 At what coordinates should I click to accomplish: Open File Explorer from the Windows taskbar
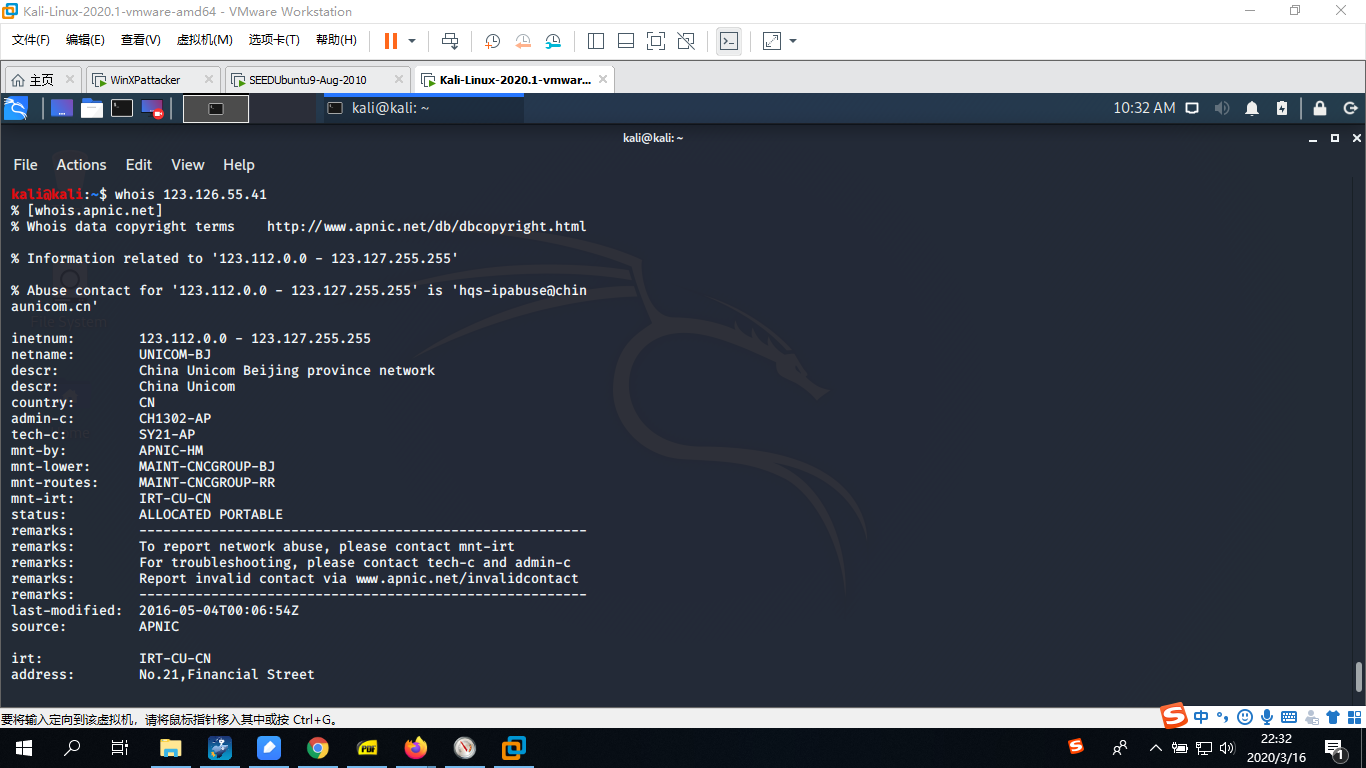[171, 747]
